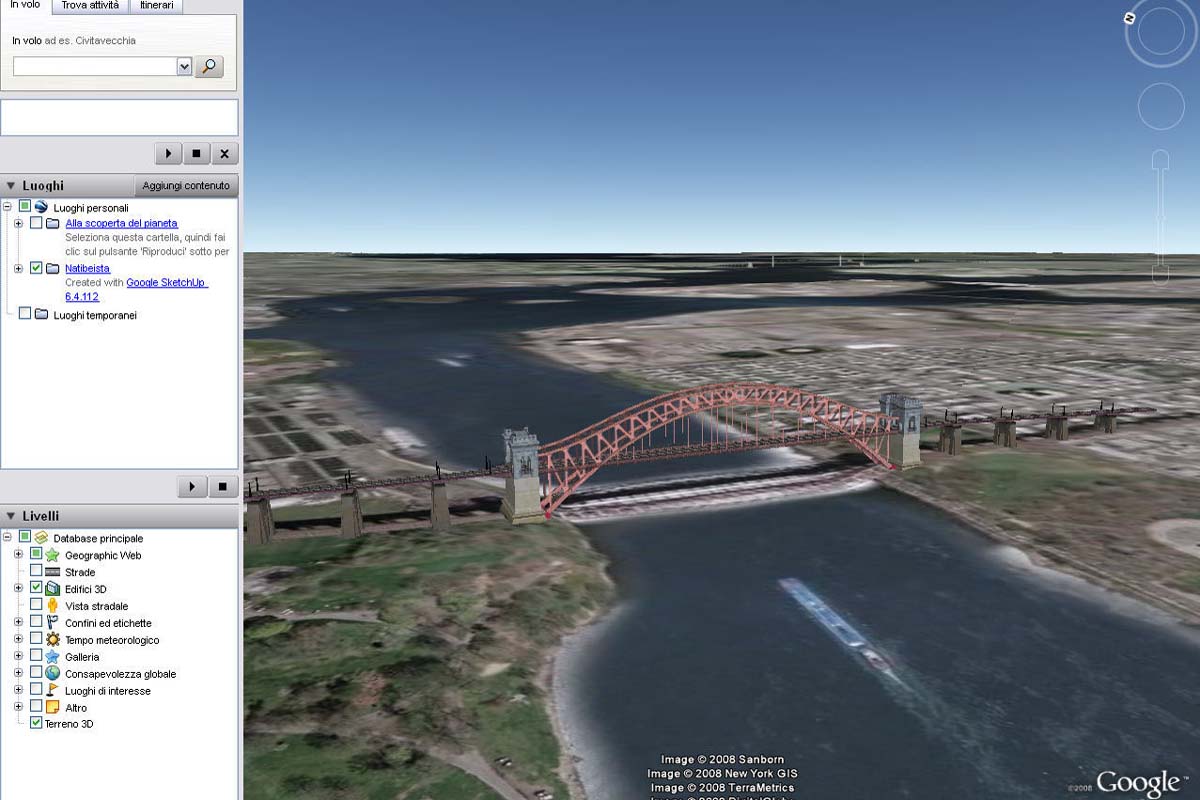This screenshot has height=800, width=1200.
Task: Click the Luoghi di interesse flag icon
Action: tap(53, 690)
